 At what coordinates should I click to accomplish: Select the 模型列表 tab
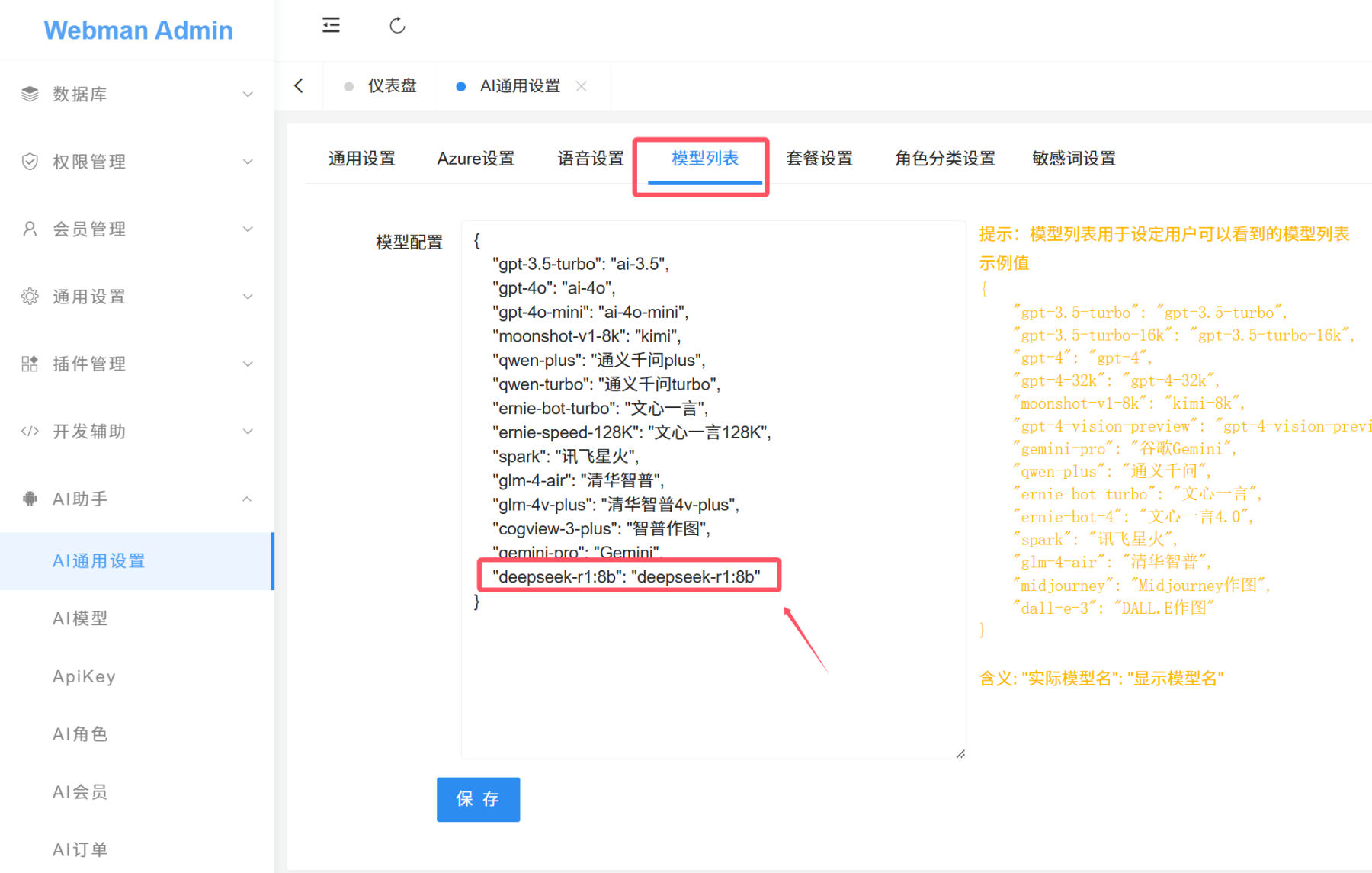(x=705, y=159)
